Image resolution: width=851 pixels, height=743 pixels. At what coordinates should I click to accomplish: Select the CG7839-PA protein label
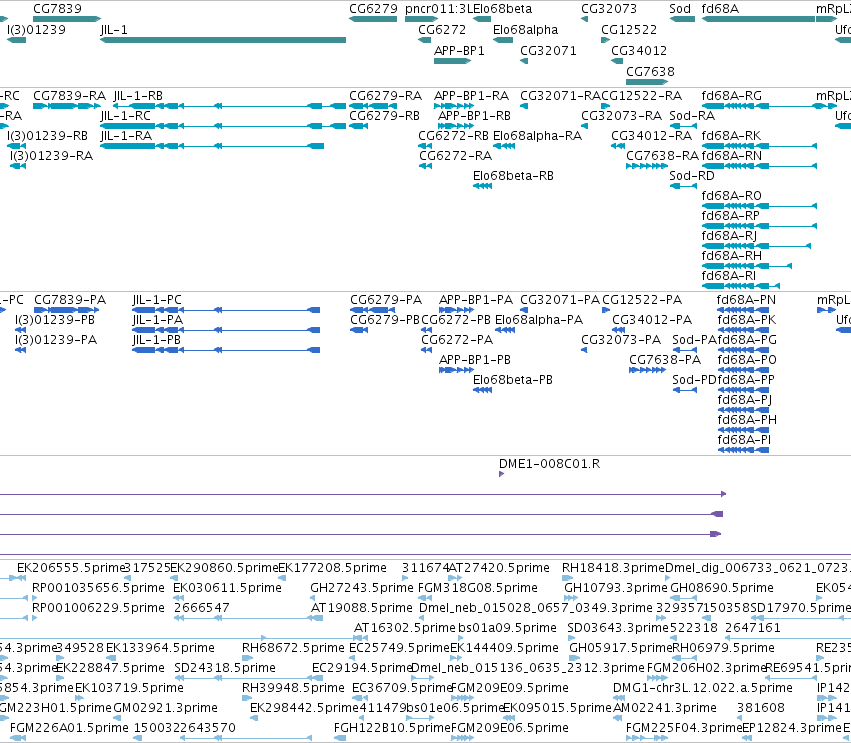(x=69, y=300)
